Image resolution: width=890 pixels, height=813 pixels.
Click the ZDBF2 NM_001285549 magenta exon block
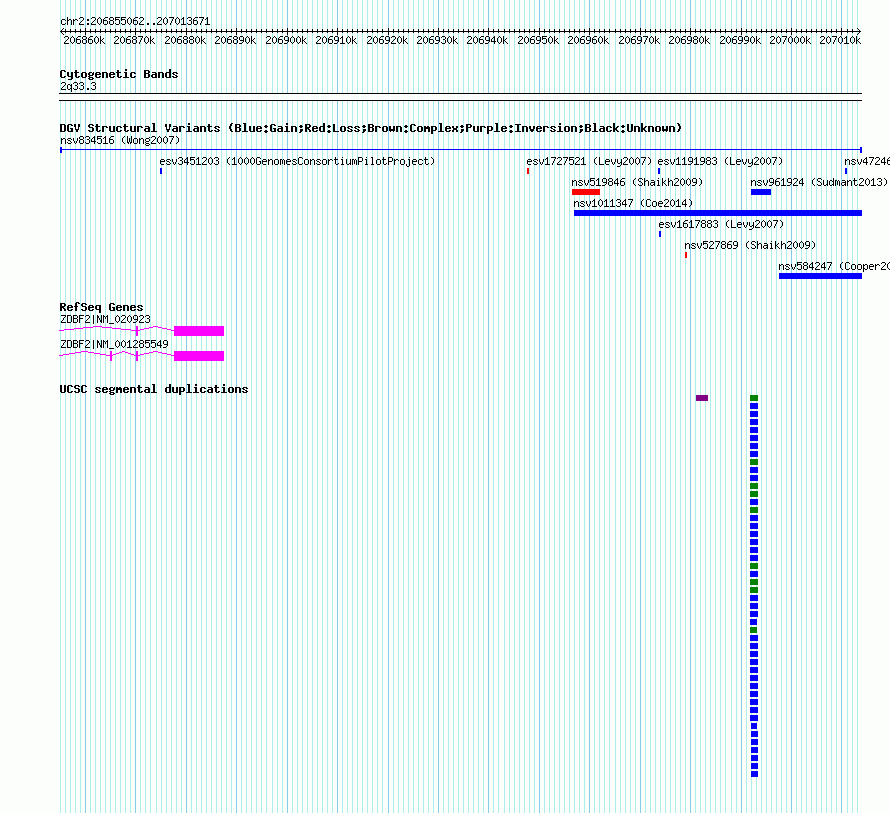[199, 356]
